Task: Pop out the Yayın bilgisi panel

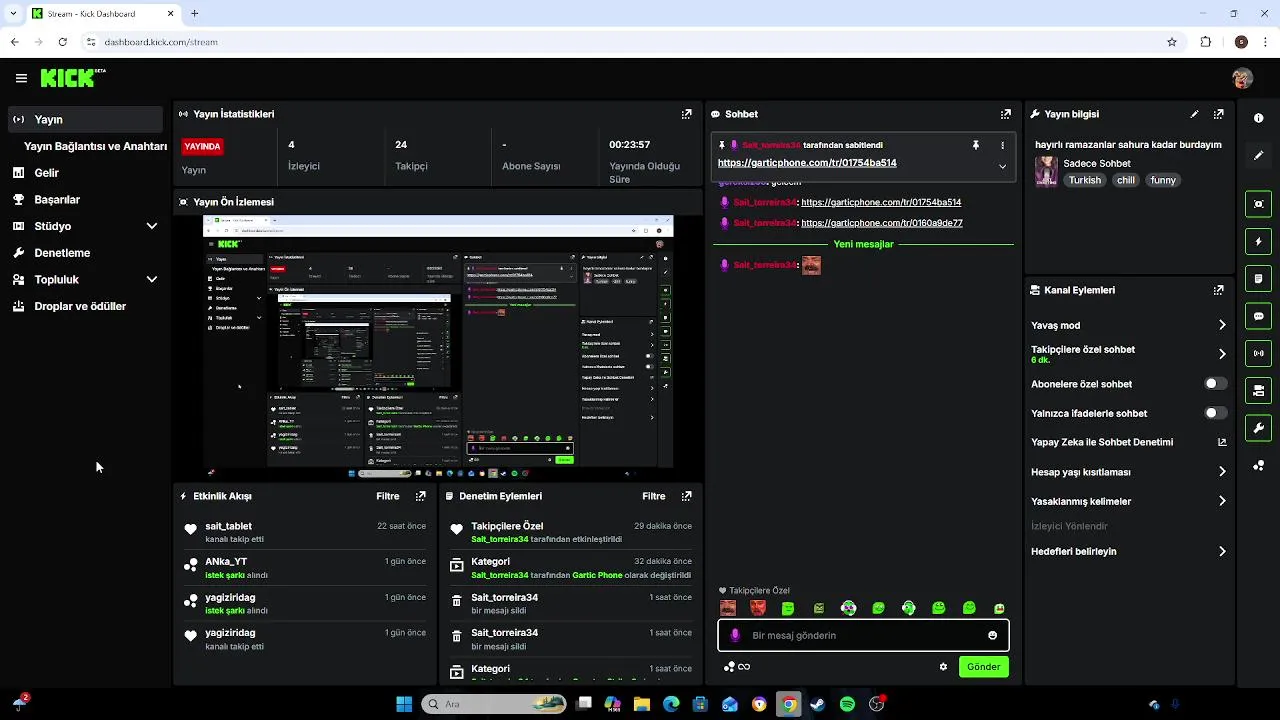Action: (1218, 114)
